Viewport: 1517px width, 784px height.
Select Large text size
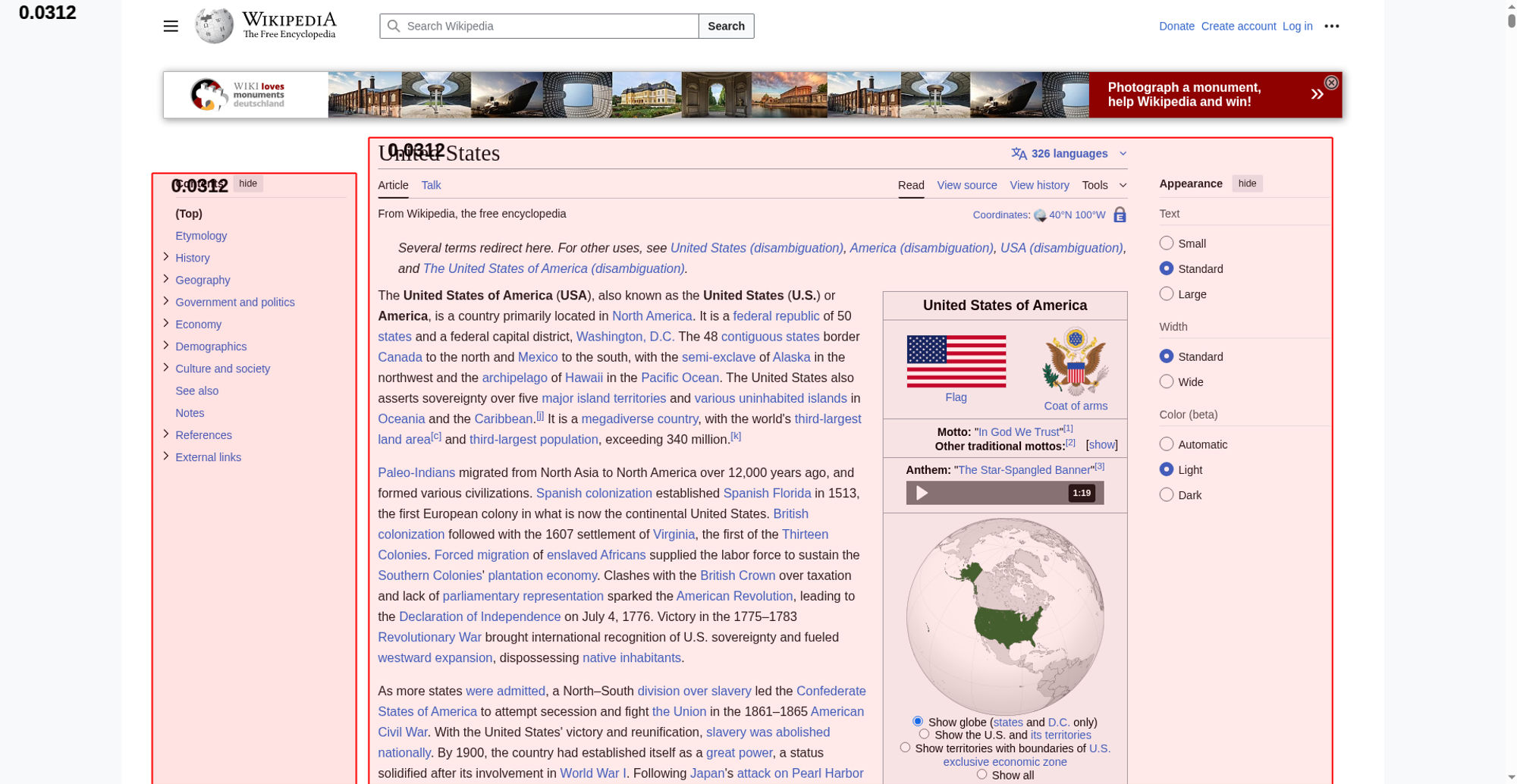pyautogui.click(x=1167, y=293)
